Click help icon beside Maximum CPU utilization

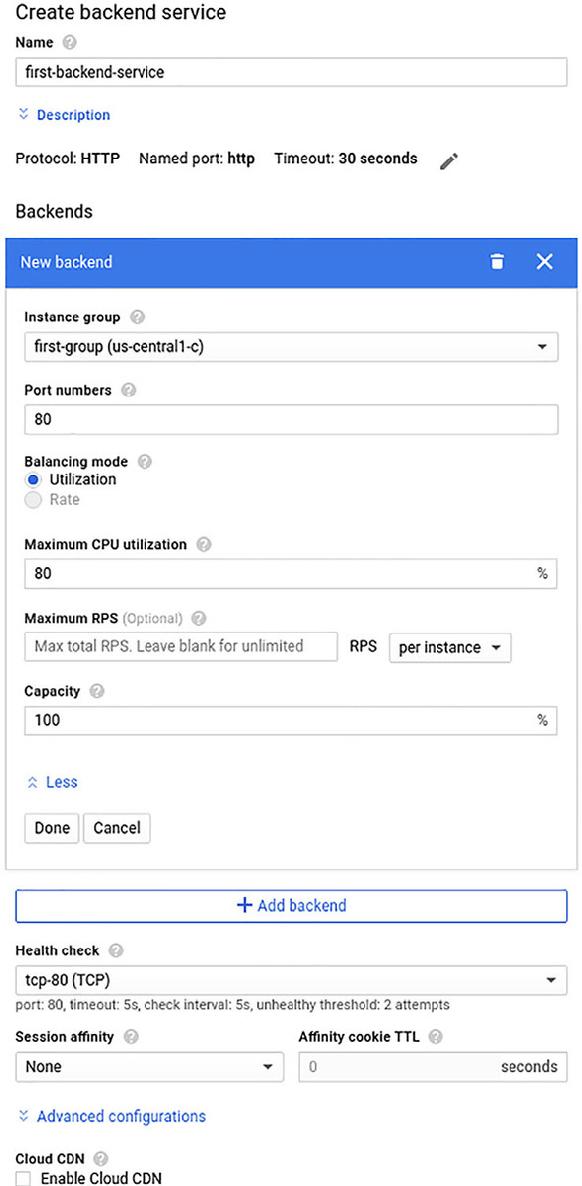[204, 545]
